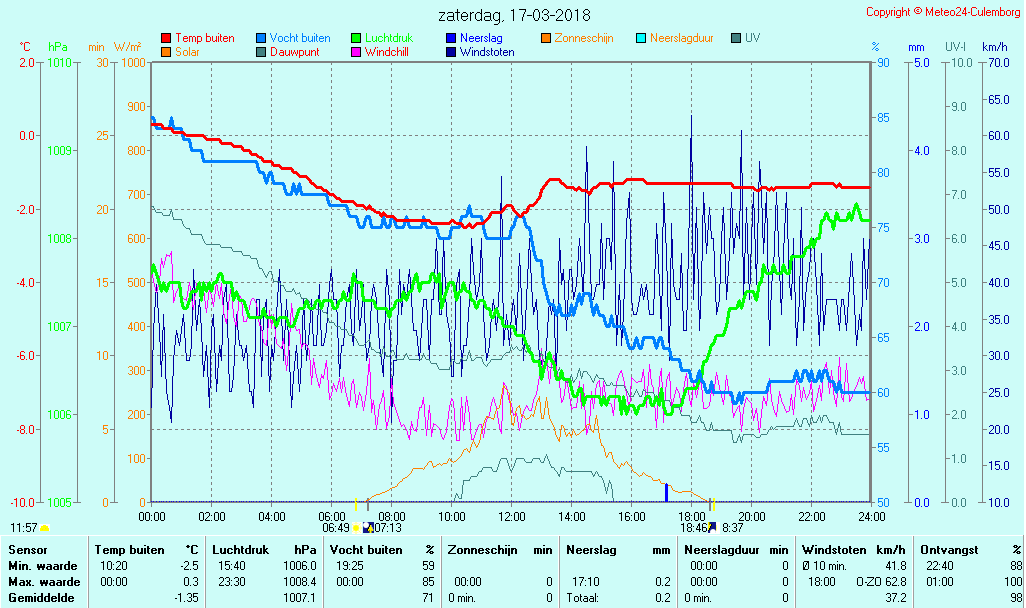This screenshot has width=1026, height=608.
Task: Click the magenta Windchill legend square
Action: pos(356,52)
